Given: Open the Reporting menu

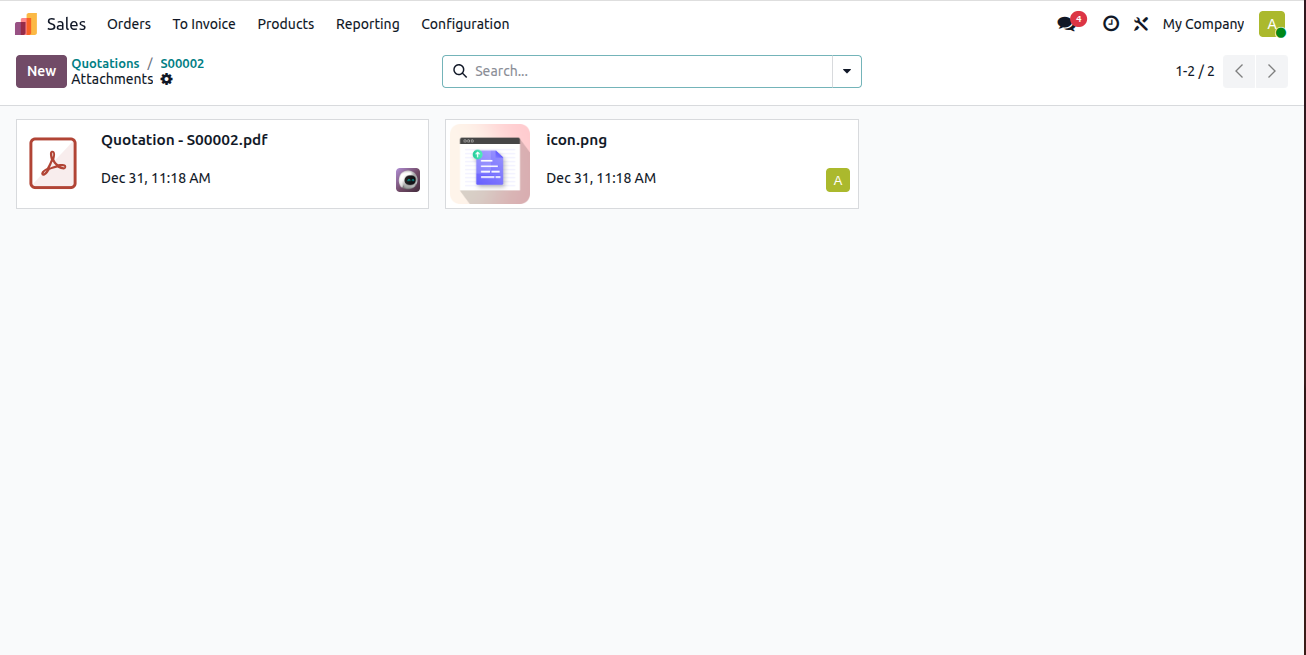Looking at the screenshot, I should click(368, 24).
